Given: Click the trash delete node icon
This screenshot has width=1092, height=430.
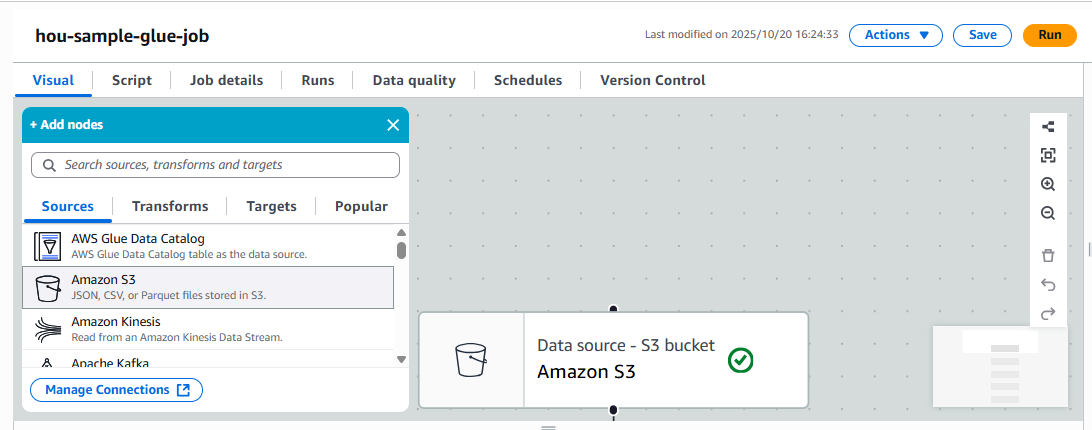Looking at the screenshot, I should (x=1048, y=256).
